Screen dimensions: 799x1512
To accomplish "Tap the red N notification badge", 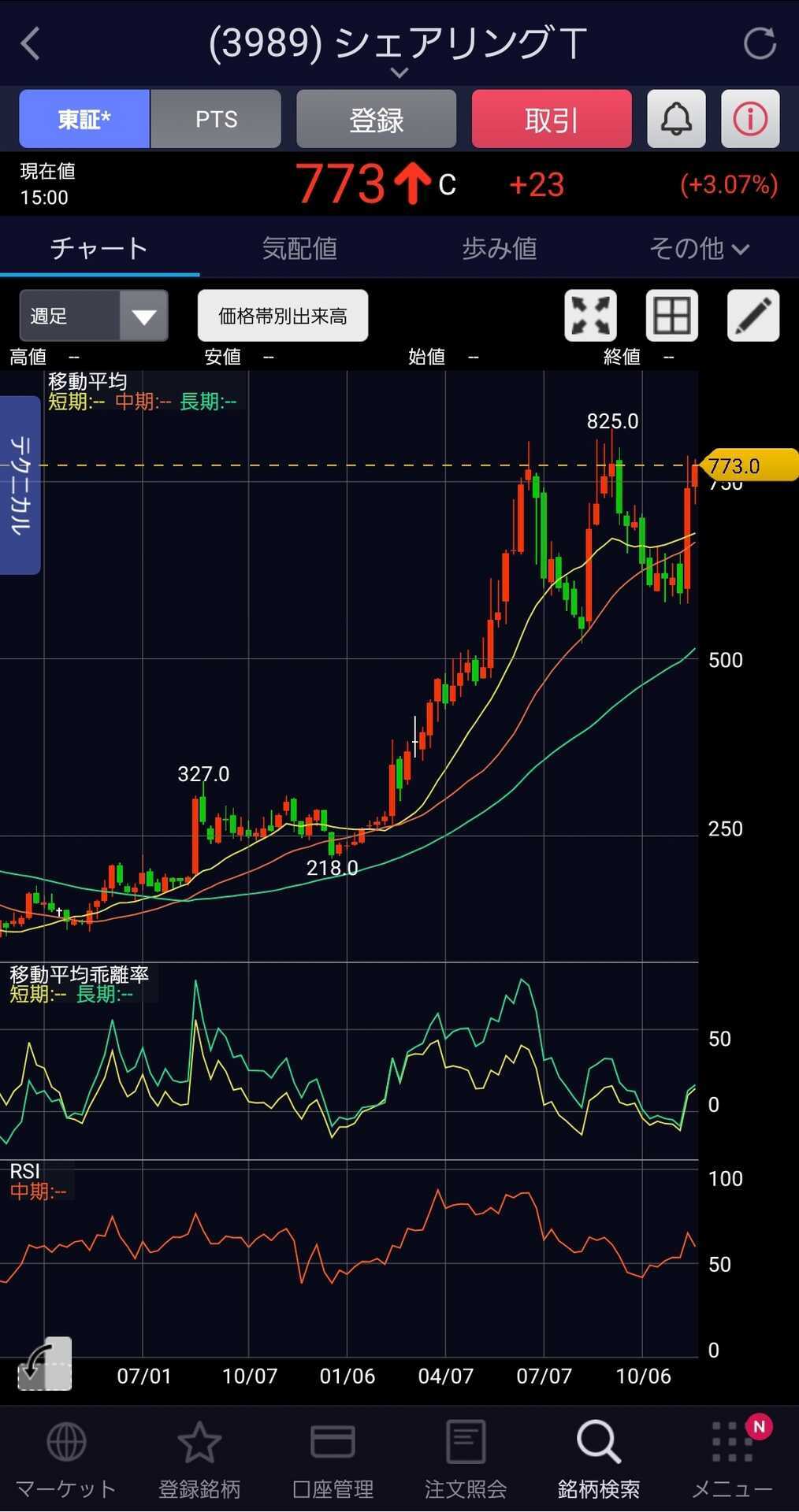I will [x=759, y=1426].
